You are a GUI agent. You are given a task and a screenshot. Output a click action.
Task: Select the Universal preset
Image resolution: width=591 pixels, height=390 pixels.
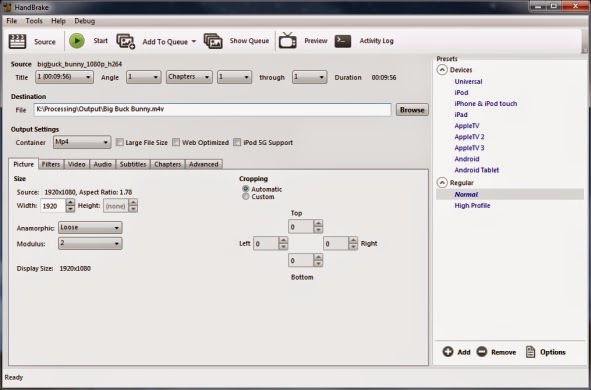[468, 81]
